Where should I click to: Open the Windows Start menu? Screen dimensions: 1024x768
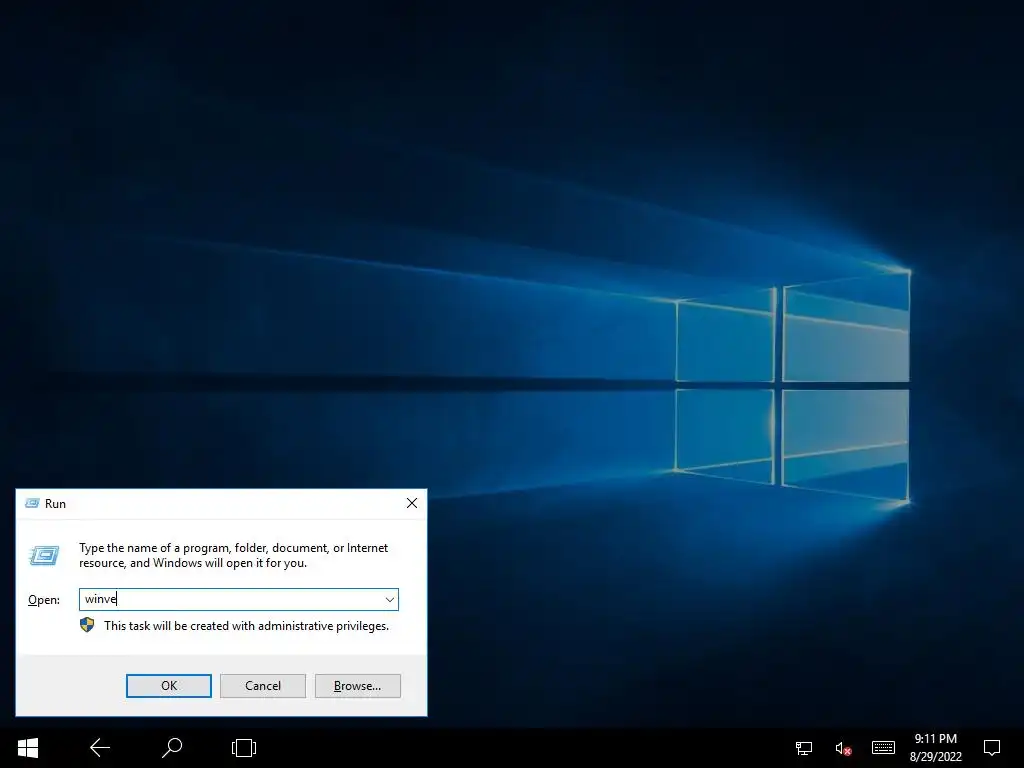[27, 748]
